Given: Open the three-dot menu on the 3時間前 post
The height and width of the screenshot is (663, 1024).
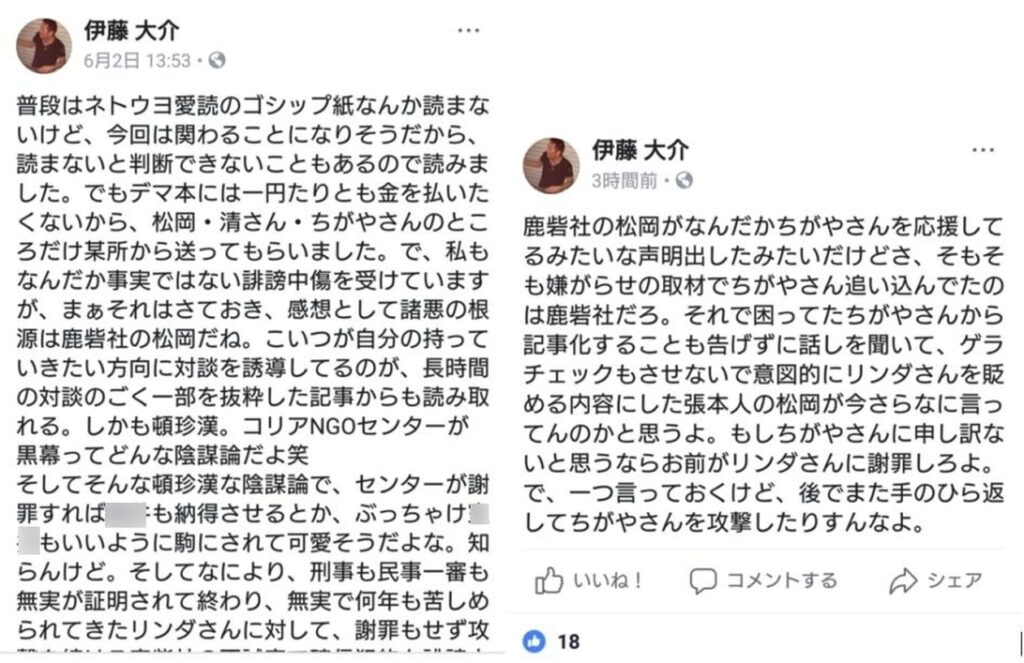Looking at the screenshot, I should point(983,151).
